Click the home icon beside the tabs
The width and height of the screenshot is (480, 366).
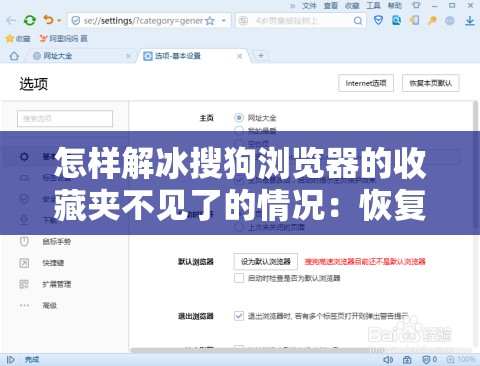(14, 56)
